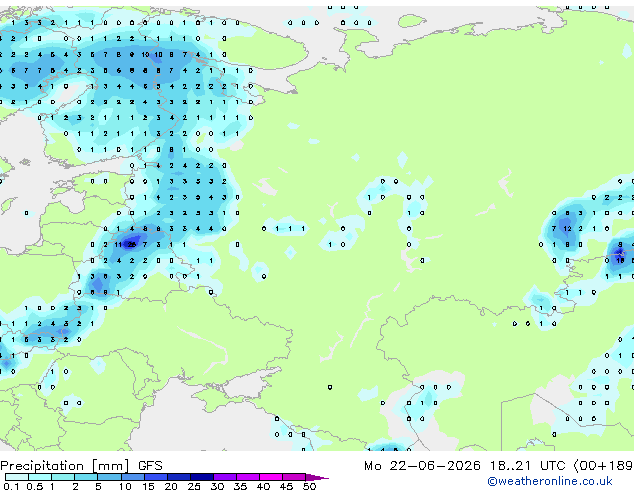Screen dimensions: 634x490
Task: Pick the legend swatch between 25 and 30
Action: [x=202, y=477]
